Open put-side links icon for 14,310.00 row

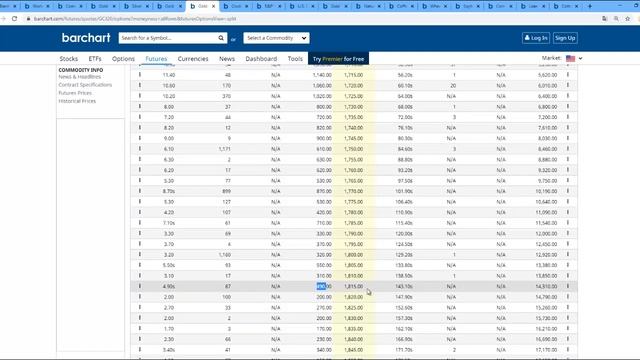pos(568,286)
